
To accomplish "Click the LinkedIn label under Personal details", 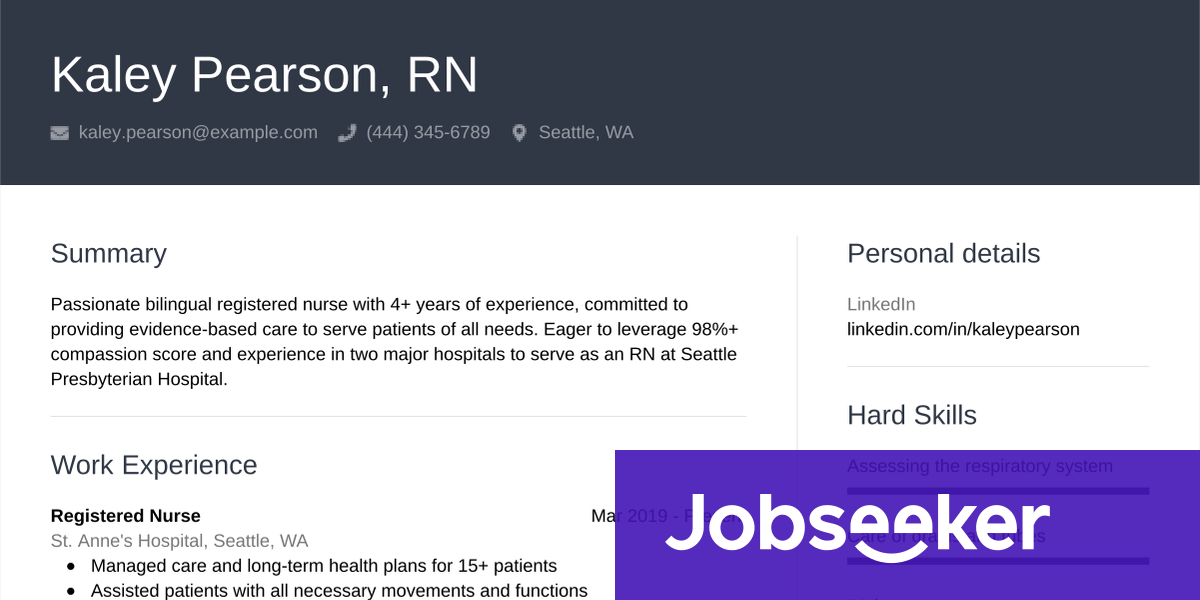I will click(881, 304).
